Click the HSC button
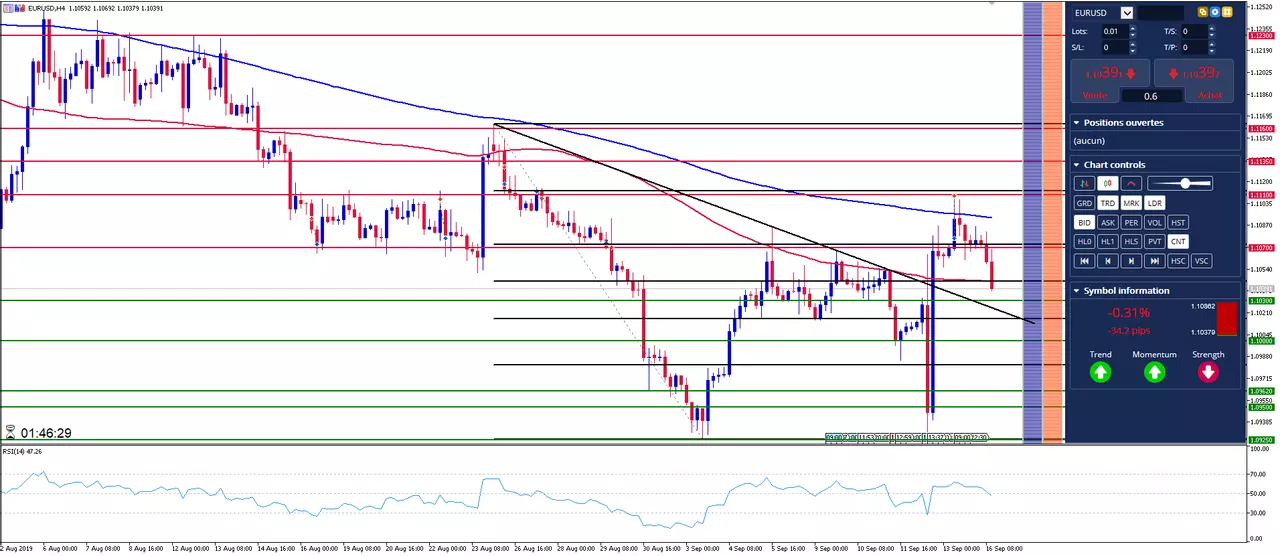Image resolution: width=1280 pixels, height=556 pixels. click(x=1178, y=261)
